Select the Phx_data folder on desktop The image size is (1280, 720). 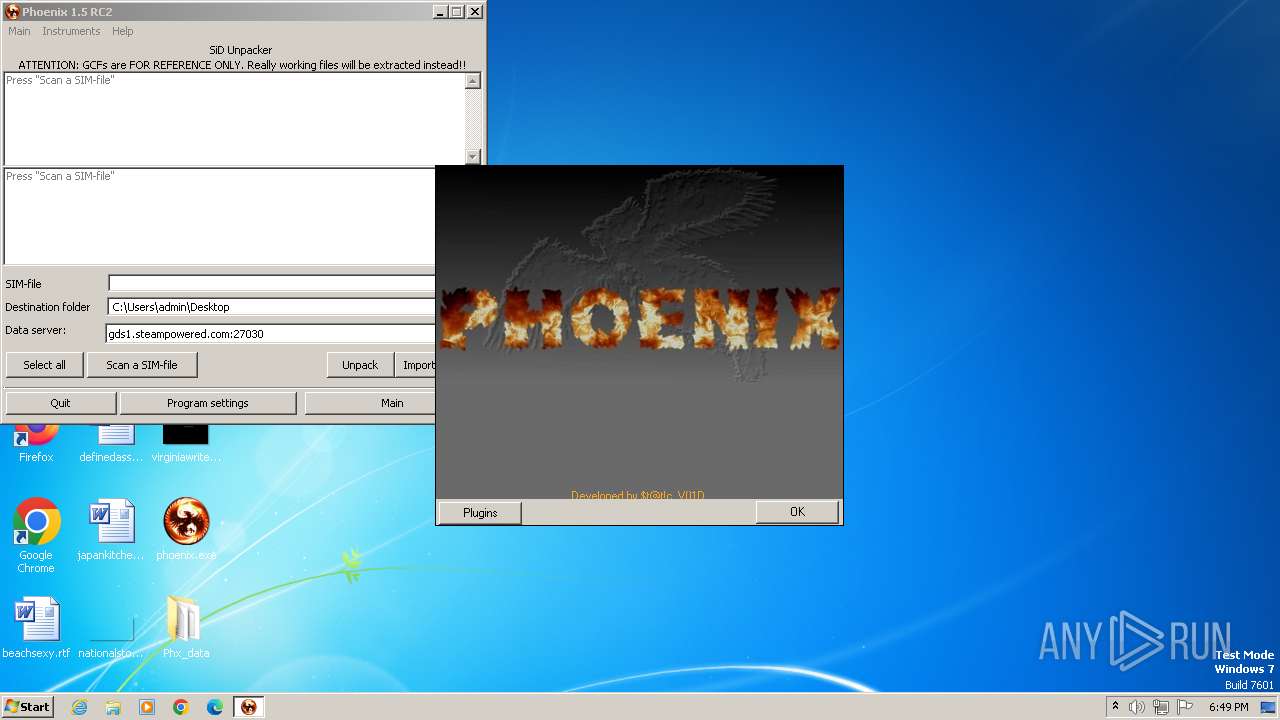186,627
